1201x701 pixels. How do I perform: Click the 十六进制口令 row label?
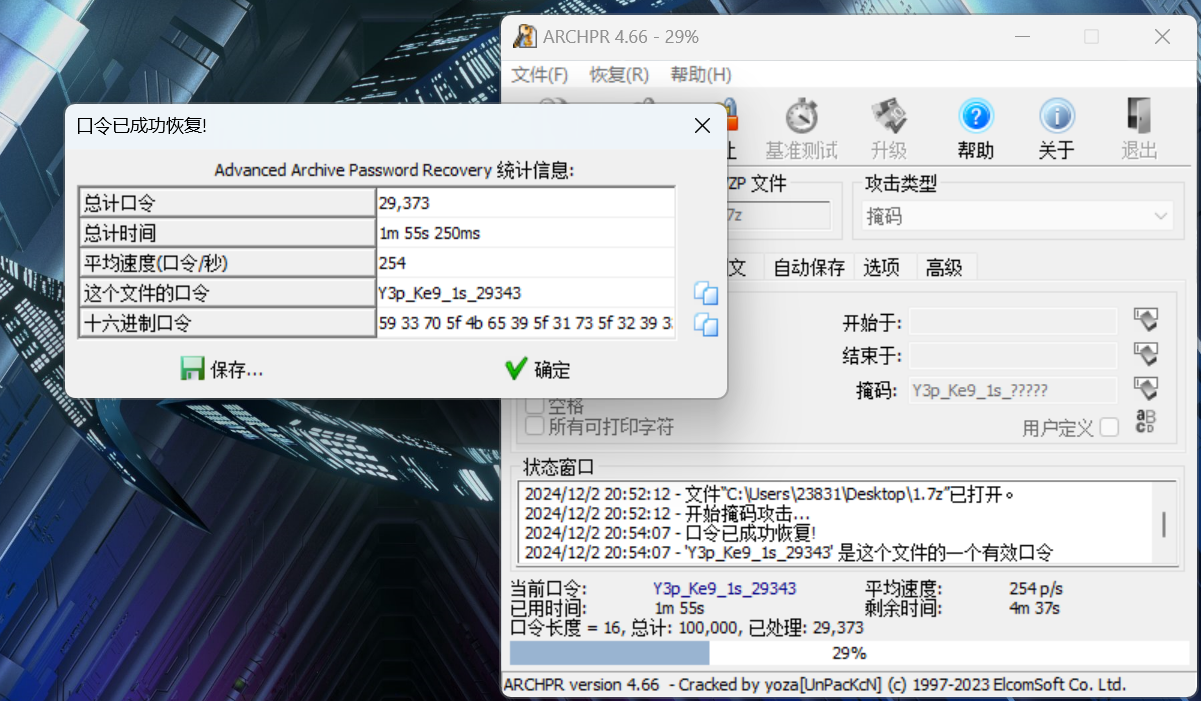coord(227,323)
